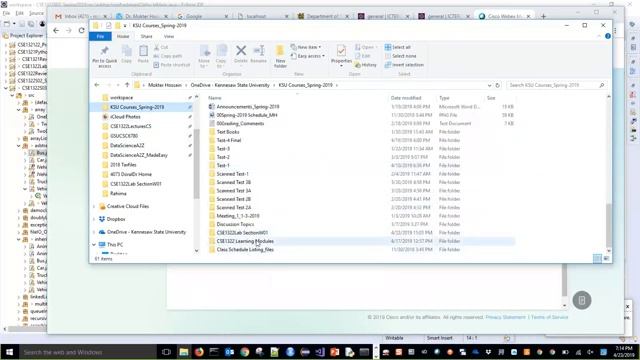The width and height of the screenshot is (640, 360).
Task: Click the round floating button in Webex page
Action: point(582,300)
